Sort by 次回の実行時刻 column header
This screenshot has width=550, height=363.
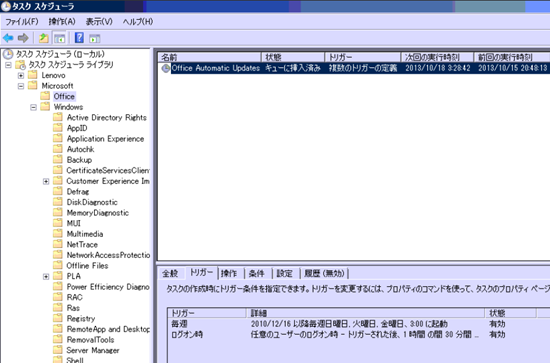[x=437, y=57]
